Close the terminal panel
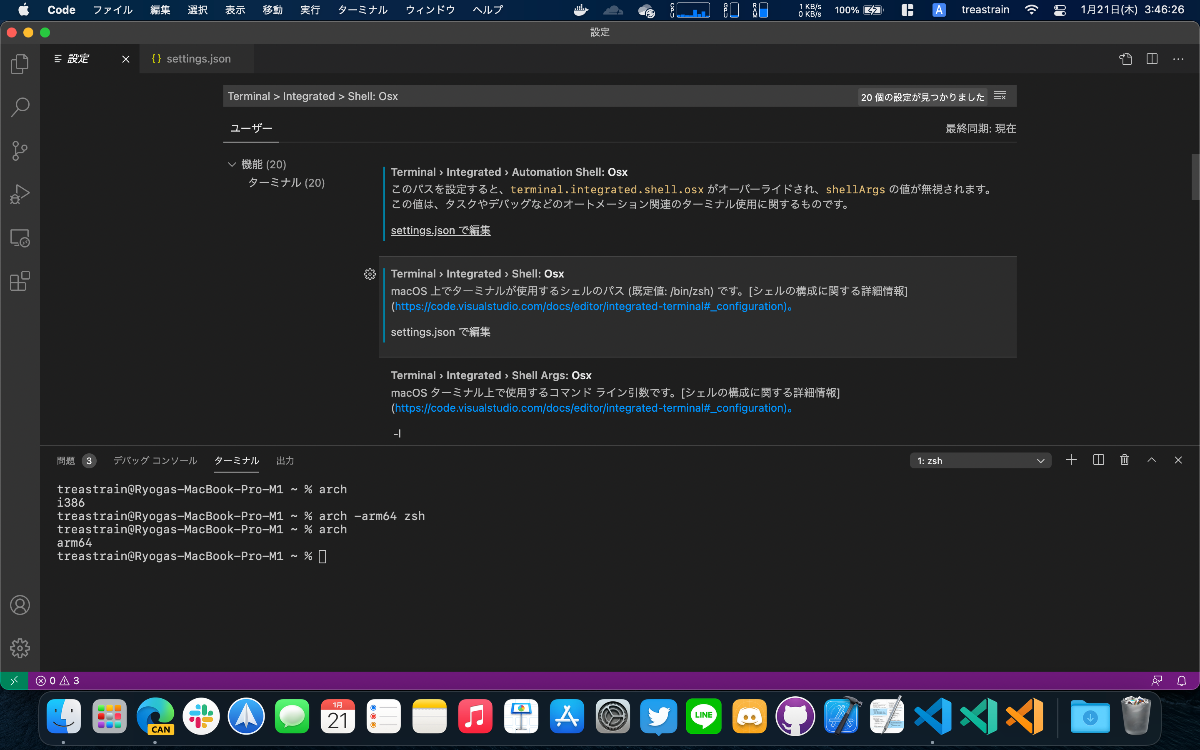Image resolution: width=1200 pixels, height=750 pixels. [1177, 460]
